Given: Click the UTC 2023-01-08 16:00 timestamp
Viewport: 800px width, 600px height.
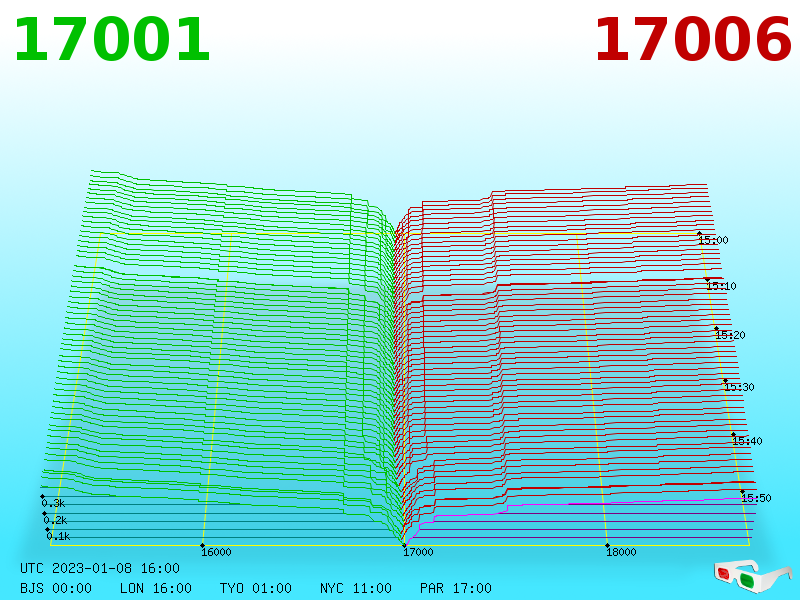Looking at the screenshot, I should click(x=100, y=568).
